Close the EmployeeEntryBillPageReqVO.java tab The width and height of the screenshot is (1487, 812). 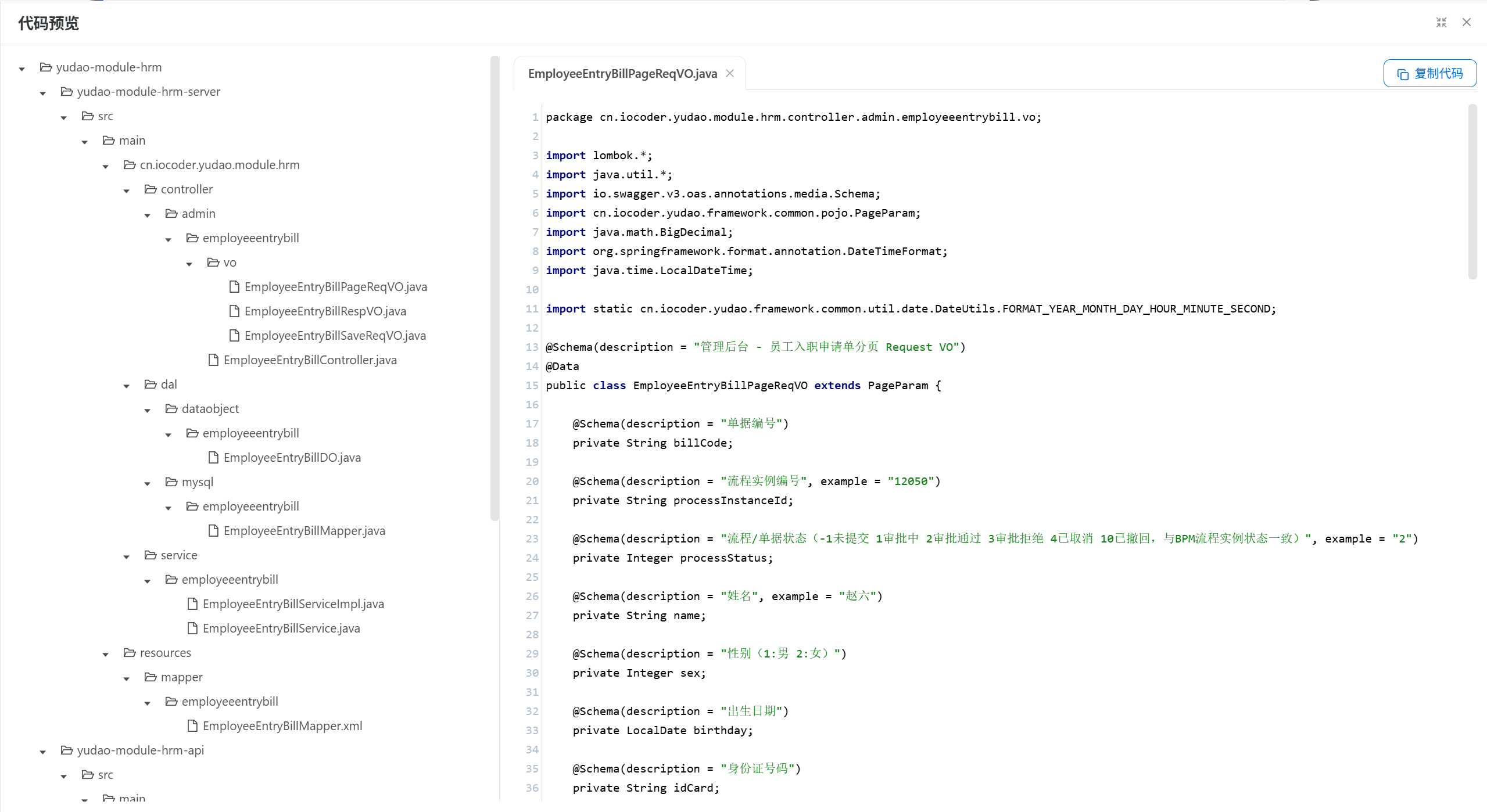730,73
